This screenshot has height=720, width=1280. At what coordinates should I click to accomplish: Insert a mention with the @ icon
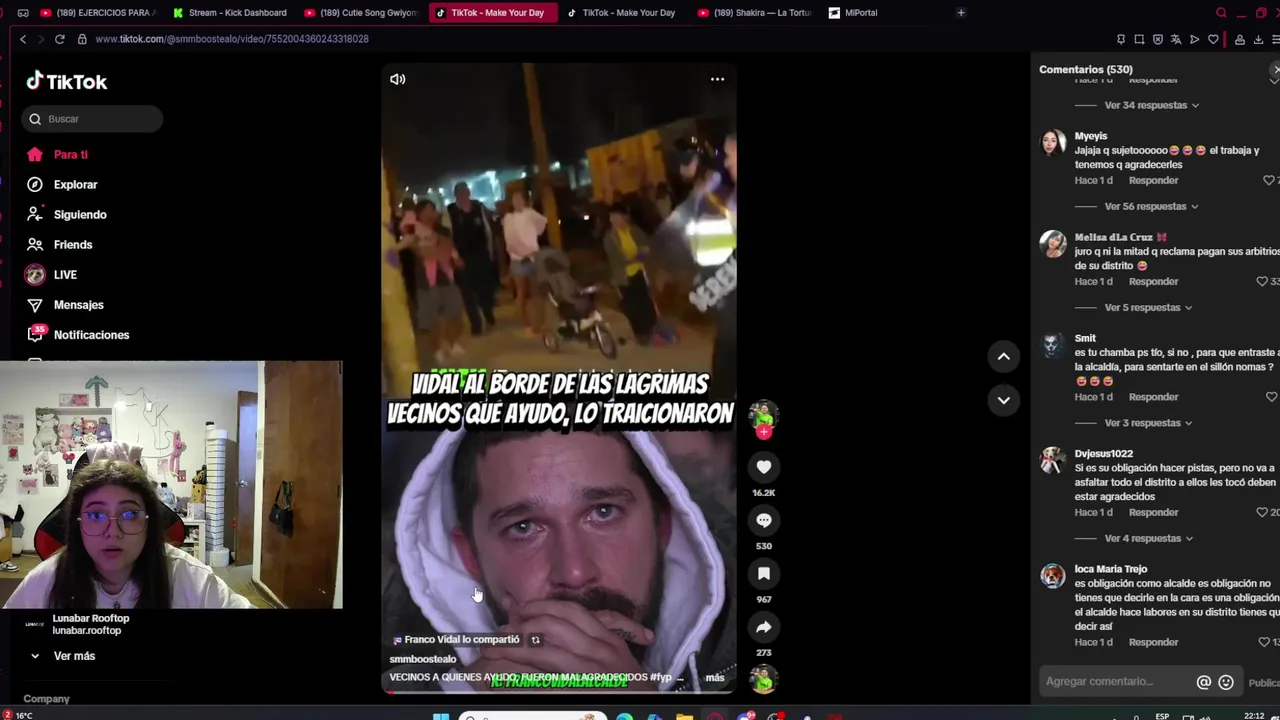1204,682
